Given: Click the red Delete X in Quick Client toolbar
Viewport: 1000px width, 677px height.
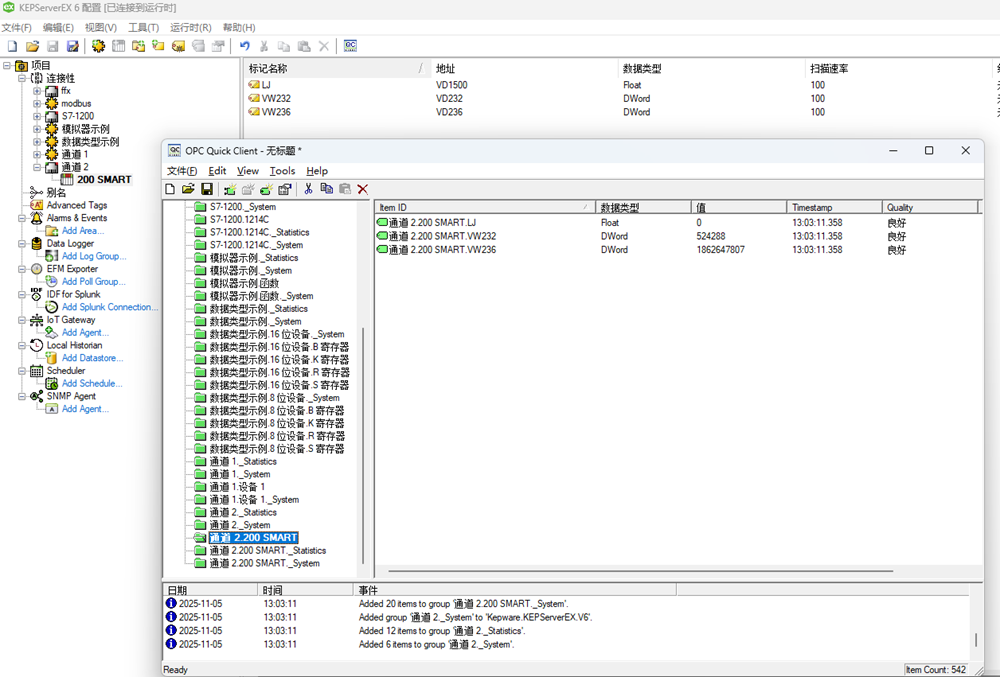Looking at the screenshot, I should 362,189.
